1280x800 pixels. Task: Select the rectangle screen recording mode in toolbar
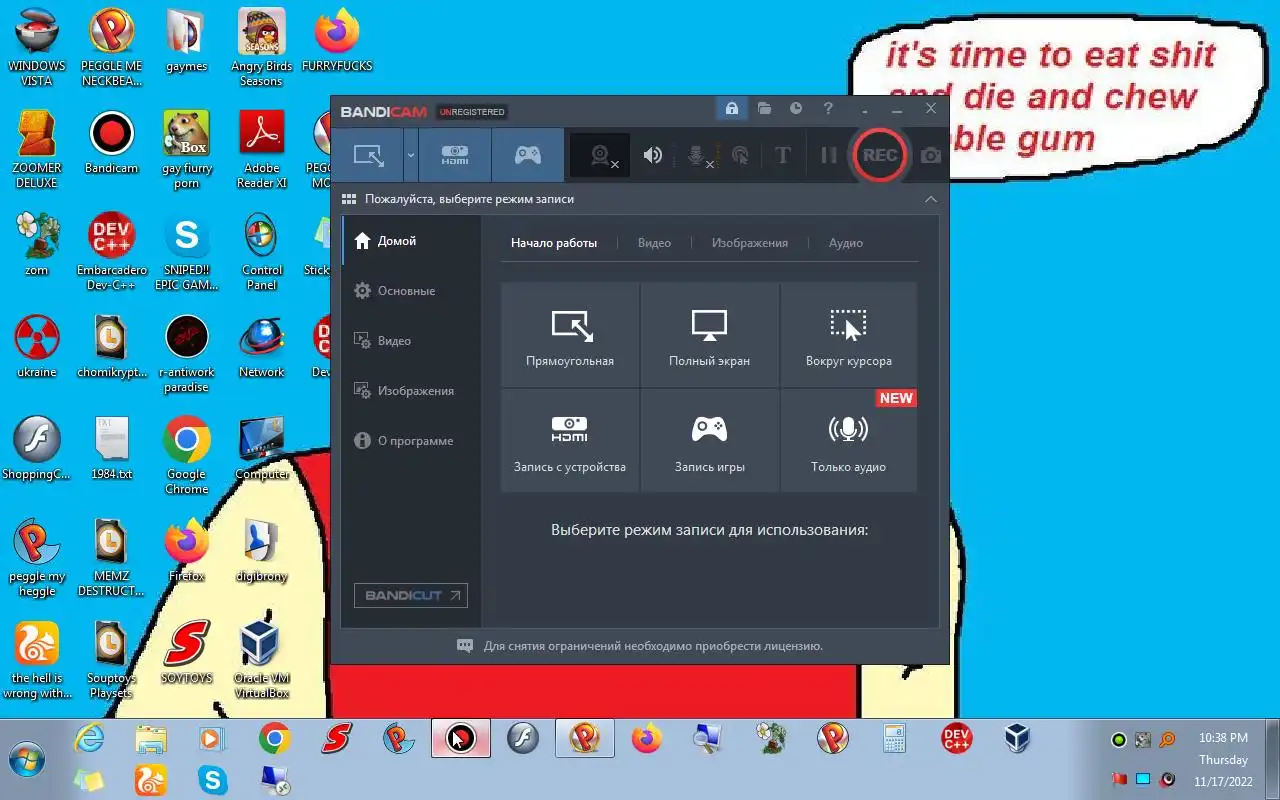click(x=368, y=155)
